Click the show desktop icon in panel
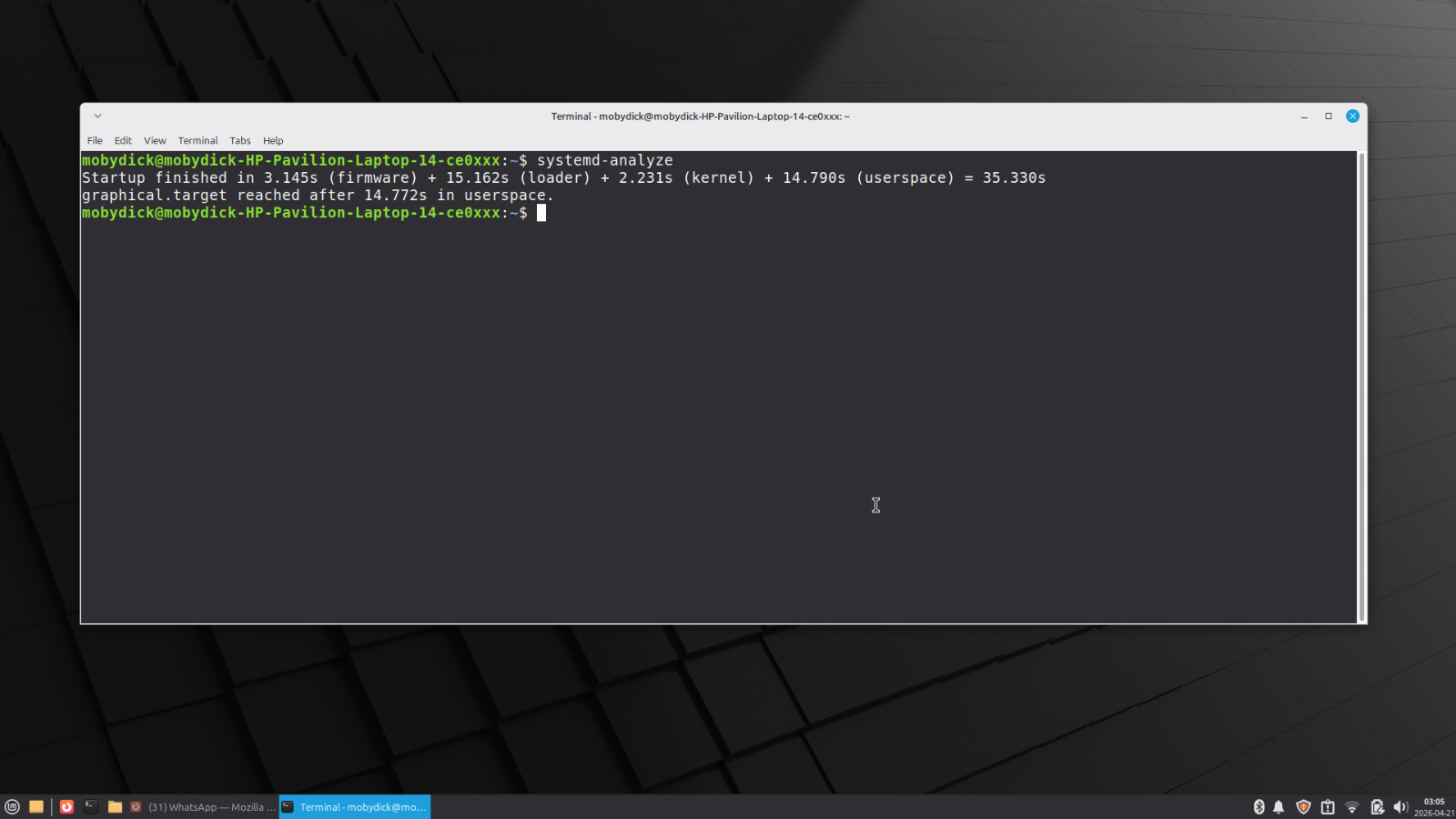The height and width of the screenshot is (819, 1456). pos(36,806)
